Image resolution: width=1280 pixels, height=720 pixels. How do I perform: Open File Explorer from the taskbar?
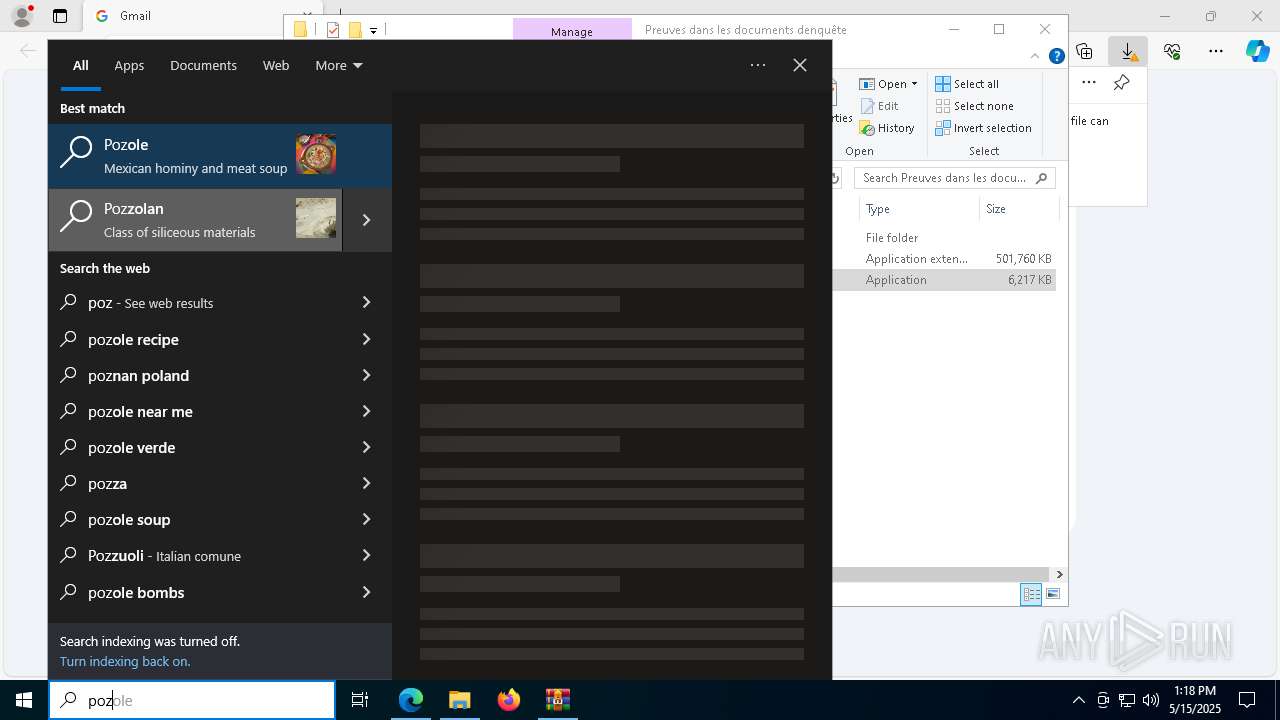click(x=460, y=700)
